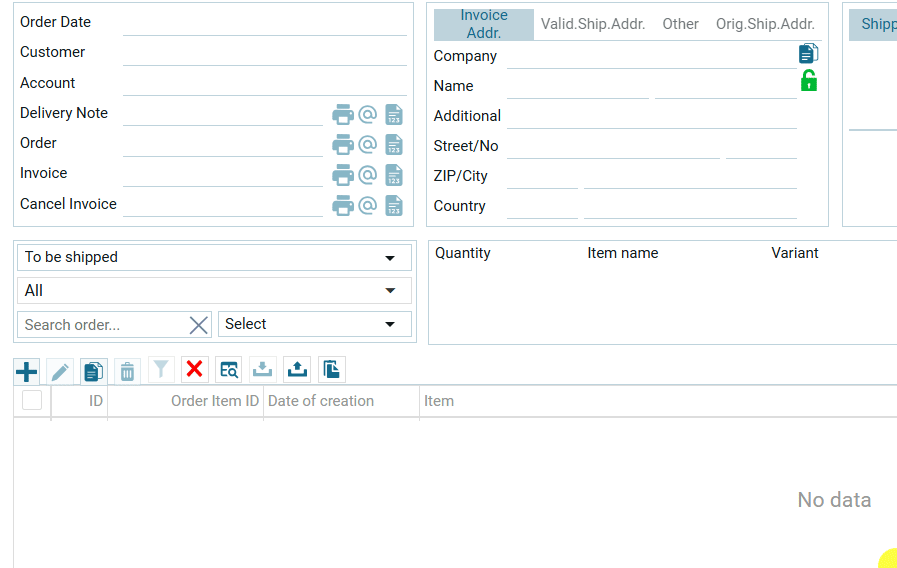
Task: Copy company address with document icon
Action: click(808, 54)
